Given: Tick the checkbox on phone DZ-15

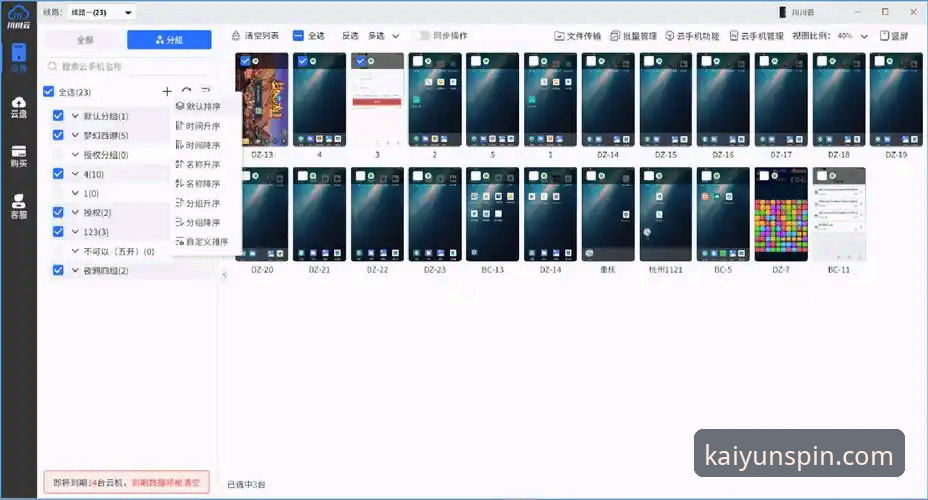Looking at the screenshot, I should 649,60.
